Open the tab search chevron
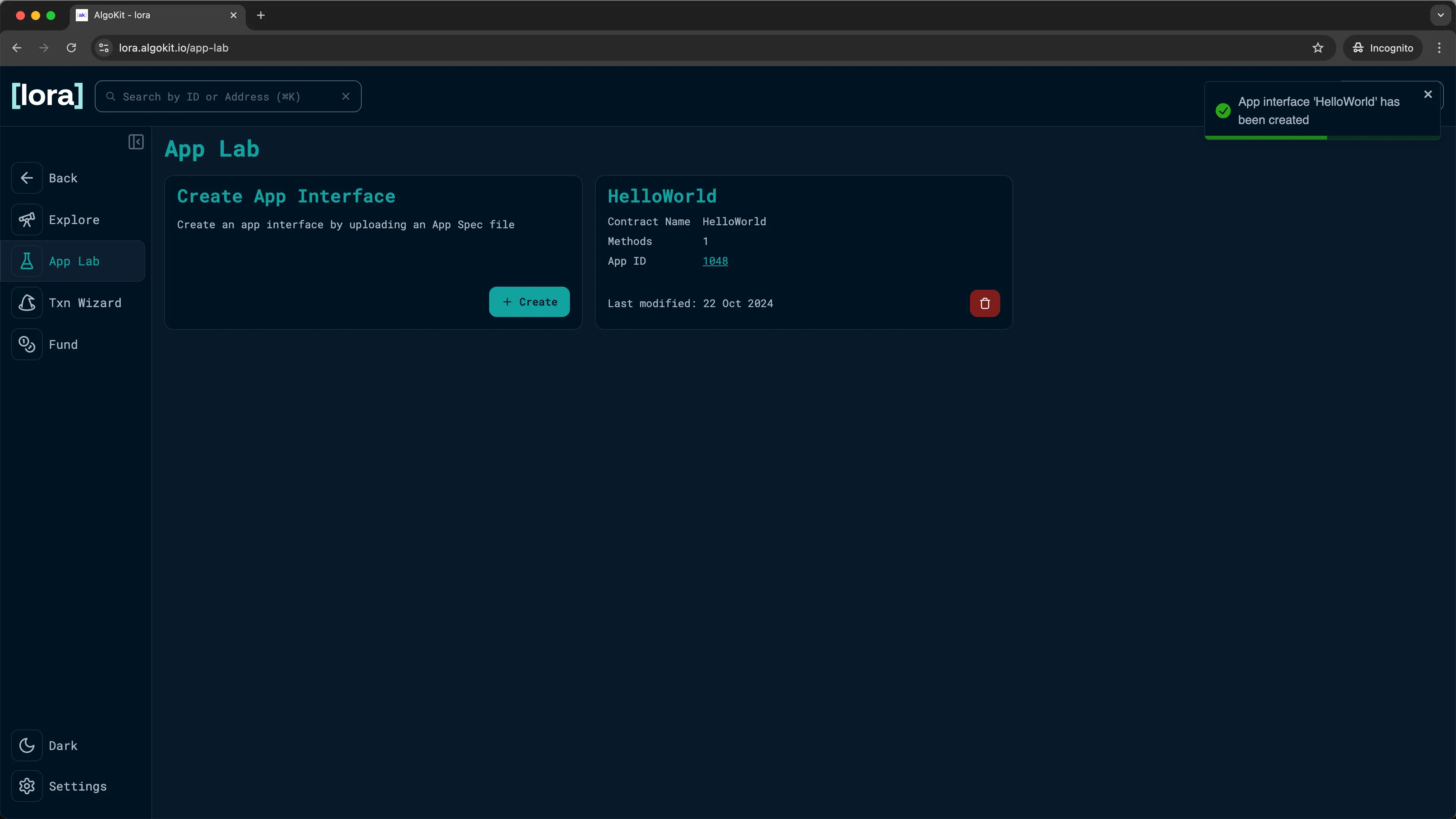Screen dimensions: 1456x819 click(x=1440, y=15)
